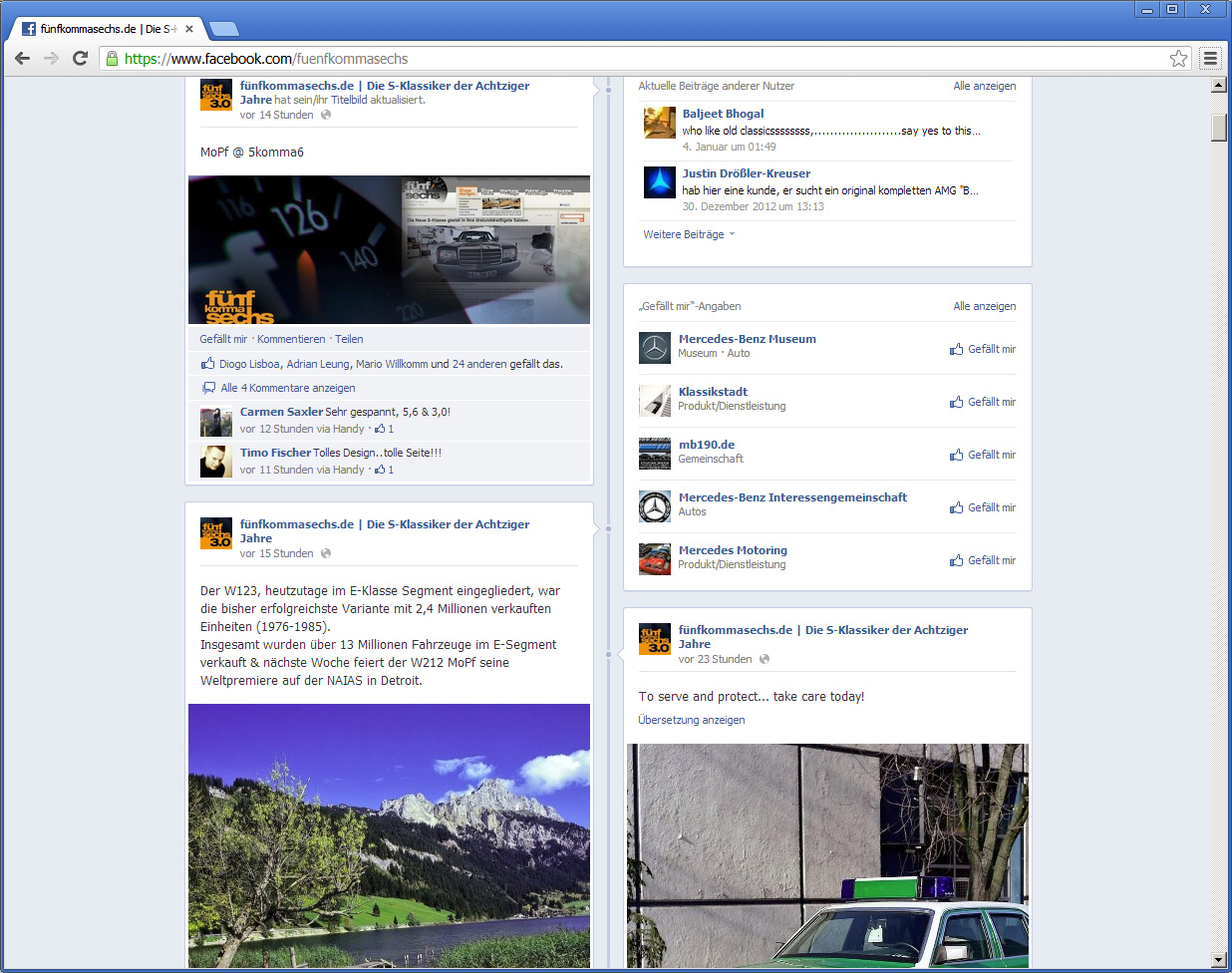The height and width of the screenshot is (973, 1232).
Task: Click Alle anzeigen for Gefällt mir-Angaben
Action: coord(985,306)
